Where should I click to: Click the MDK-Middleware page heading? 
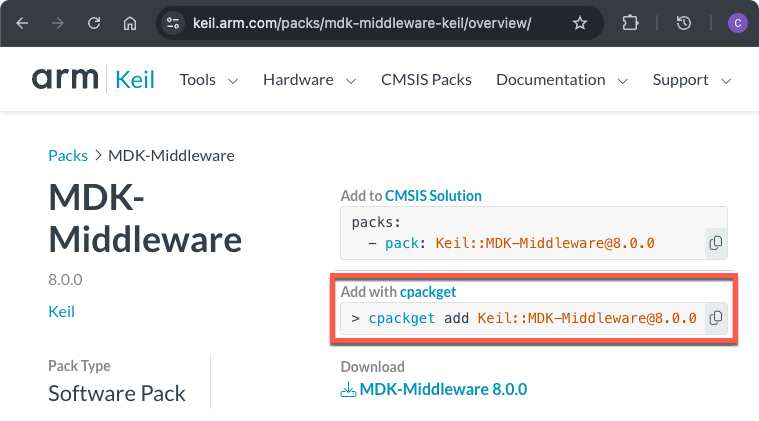pos(145,219)
